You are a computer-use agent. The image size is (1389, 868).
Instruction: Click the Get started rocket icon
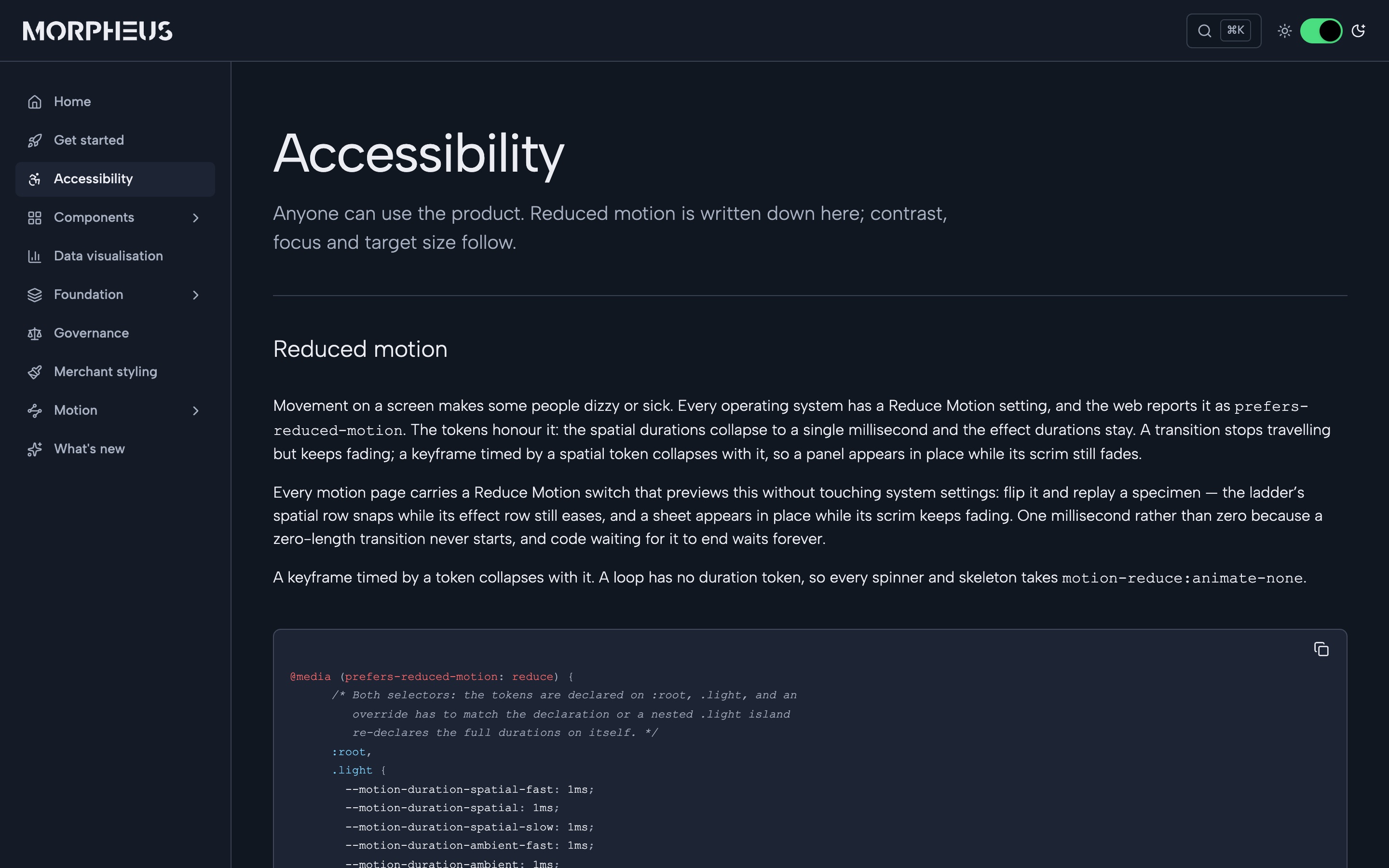point(34,141)
